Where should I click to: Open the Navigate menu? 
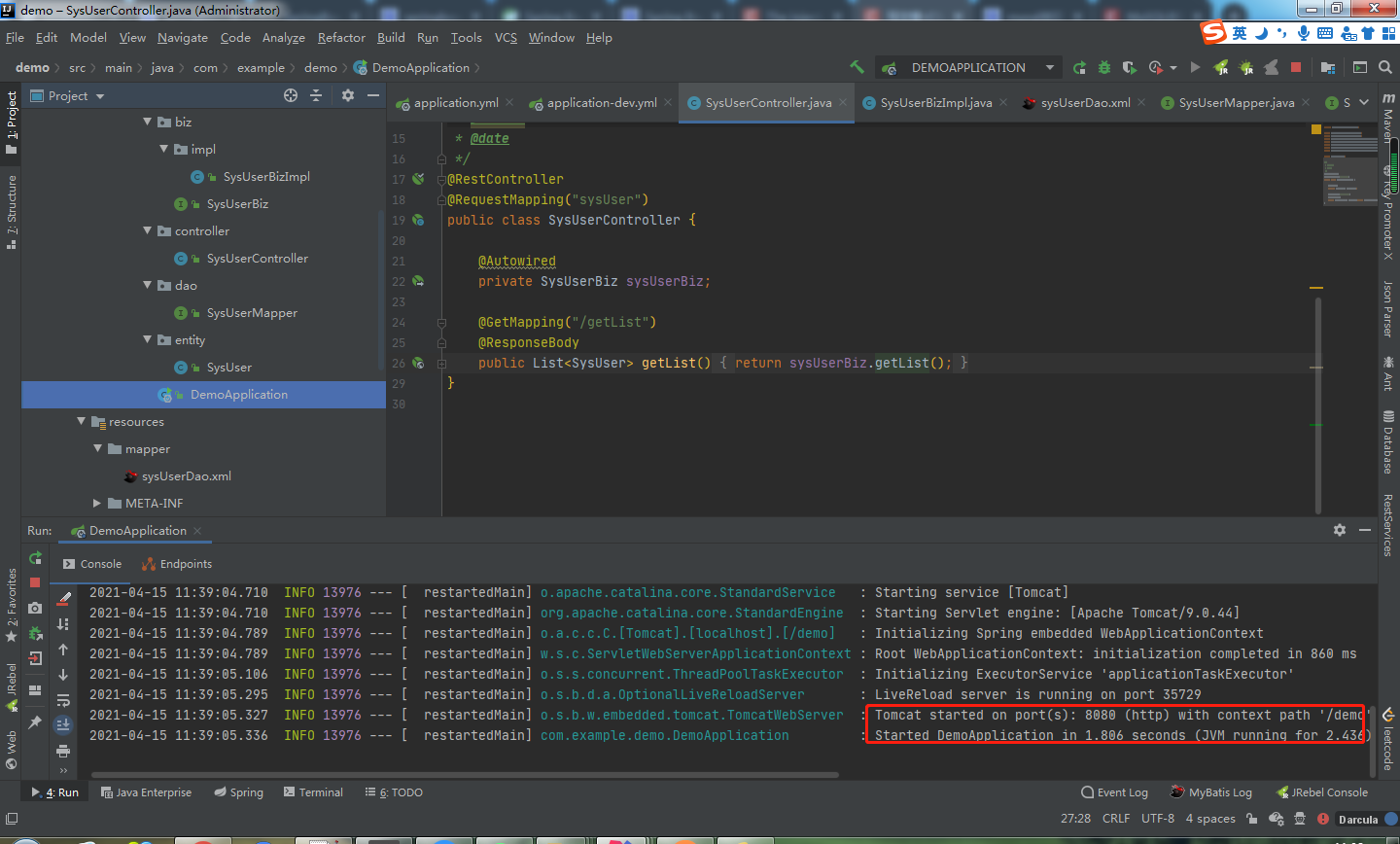tap(183, 37)
